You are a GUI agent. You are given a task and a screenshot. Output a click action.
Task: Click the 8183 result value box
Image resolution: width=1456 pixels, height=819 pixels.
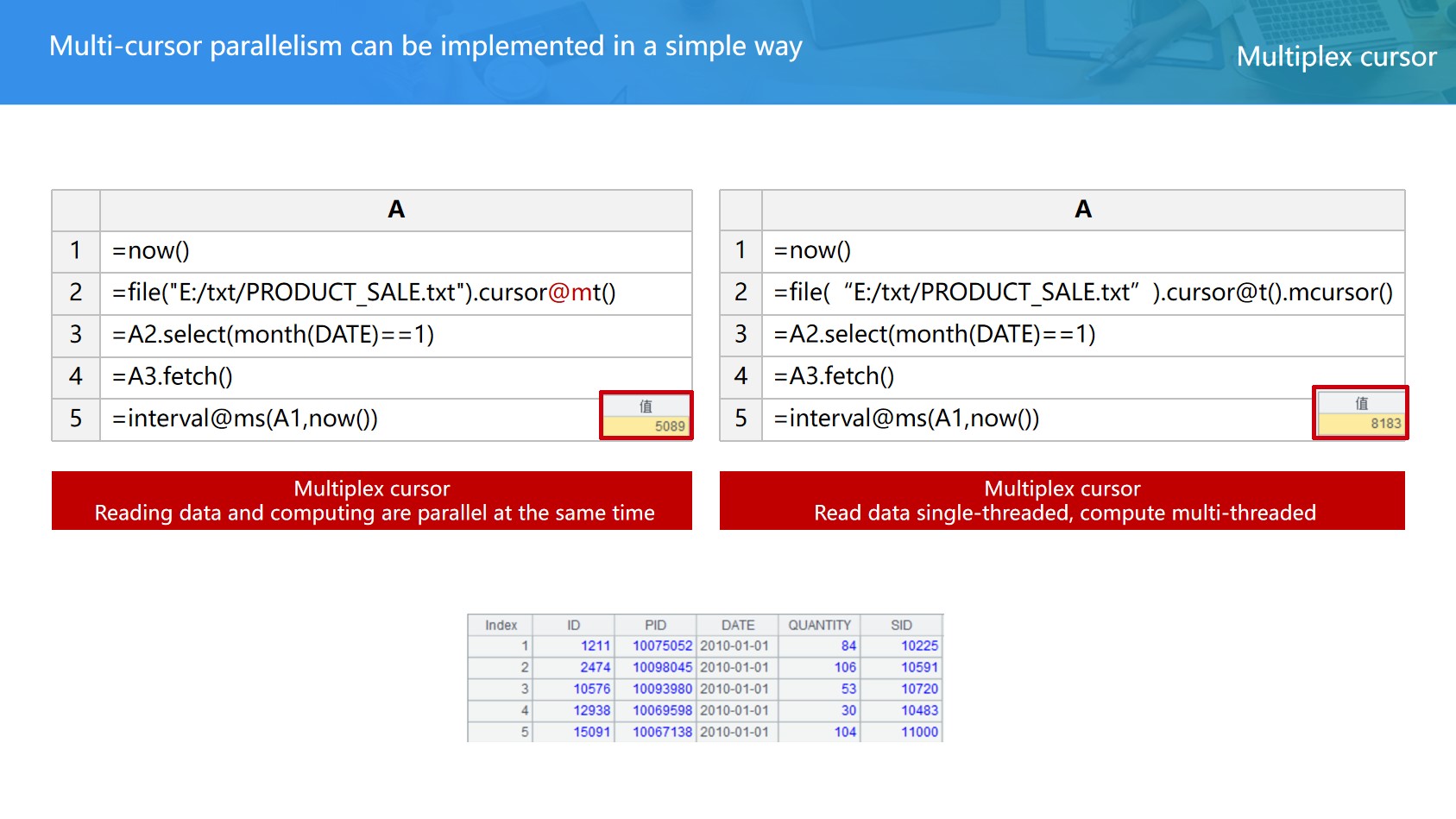1360,423
